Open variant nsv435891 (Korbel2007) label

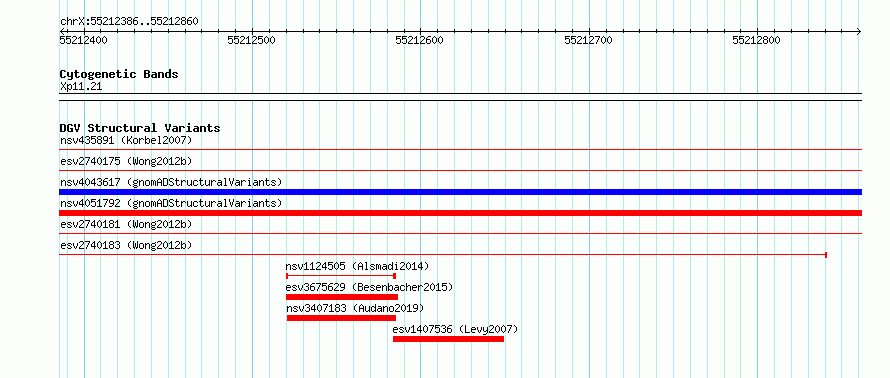tap(126, 140)
